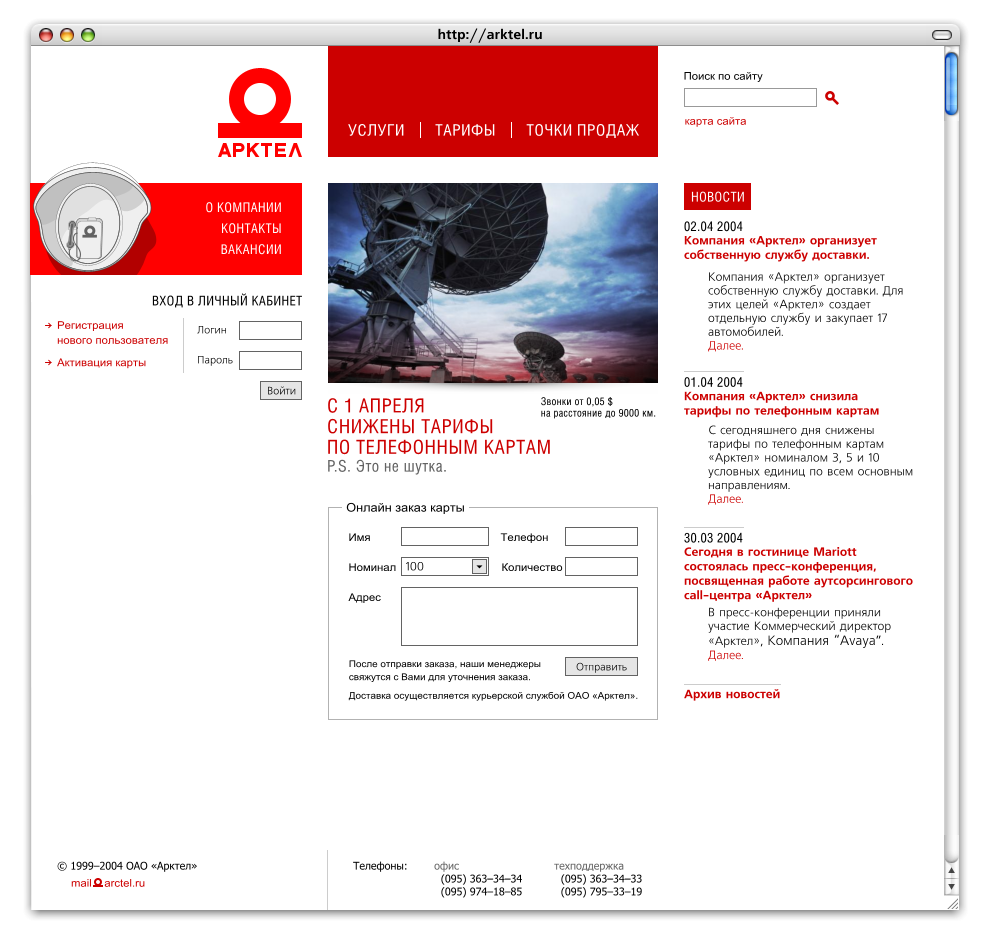This screenshot has height=947, width=988.
Task: Focus the Имя field in order form
Action: [445, 537]
